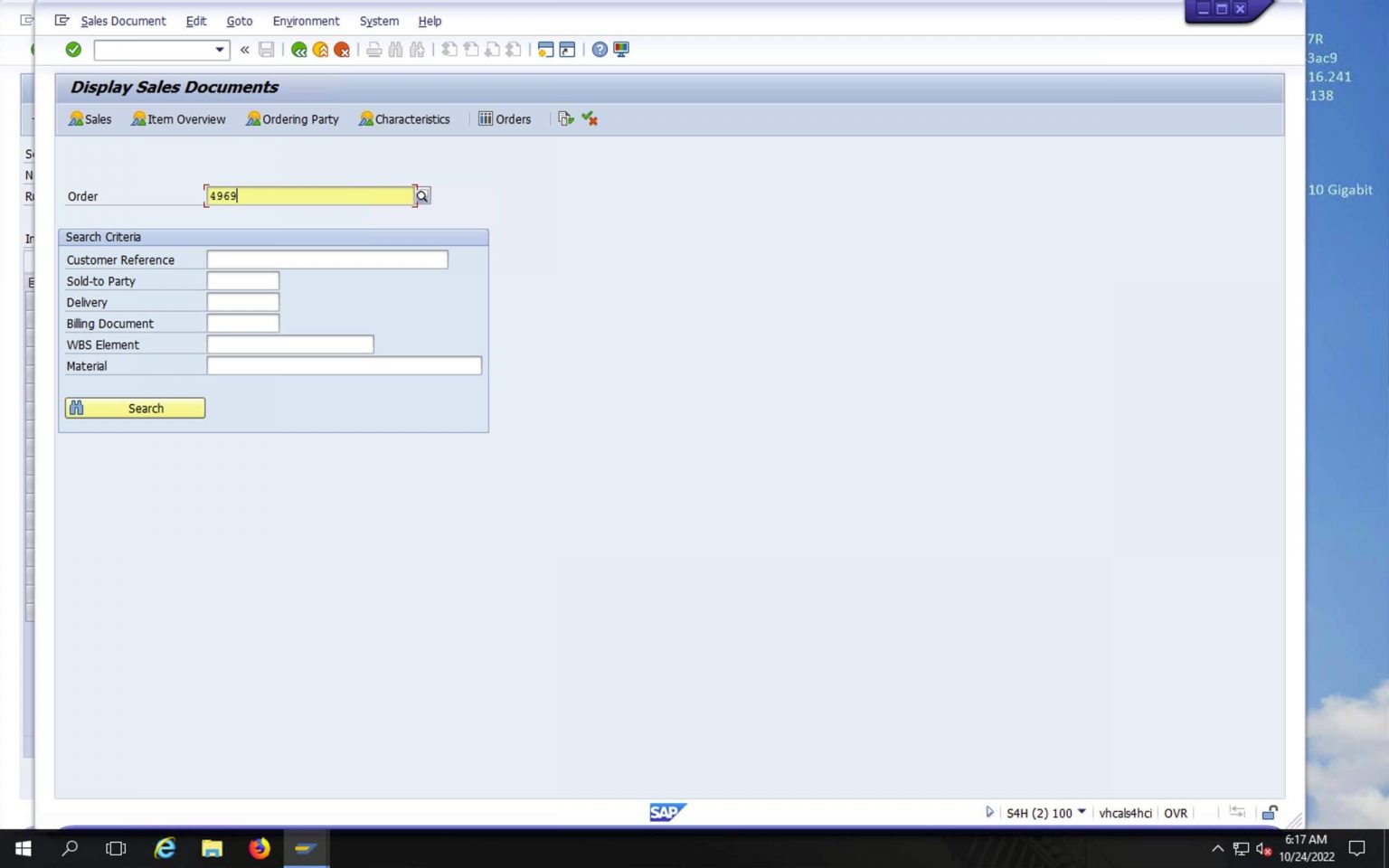The image size is (1389, 868).
Task: Click the green Back toolbar icon
Action: [299, 50]
